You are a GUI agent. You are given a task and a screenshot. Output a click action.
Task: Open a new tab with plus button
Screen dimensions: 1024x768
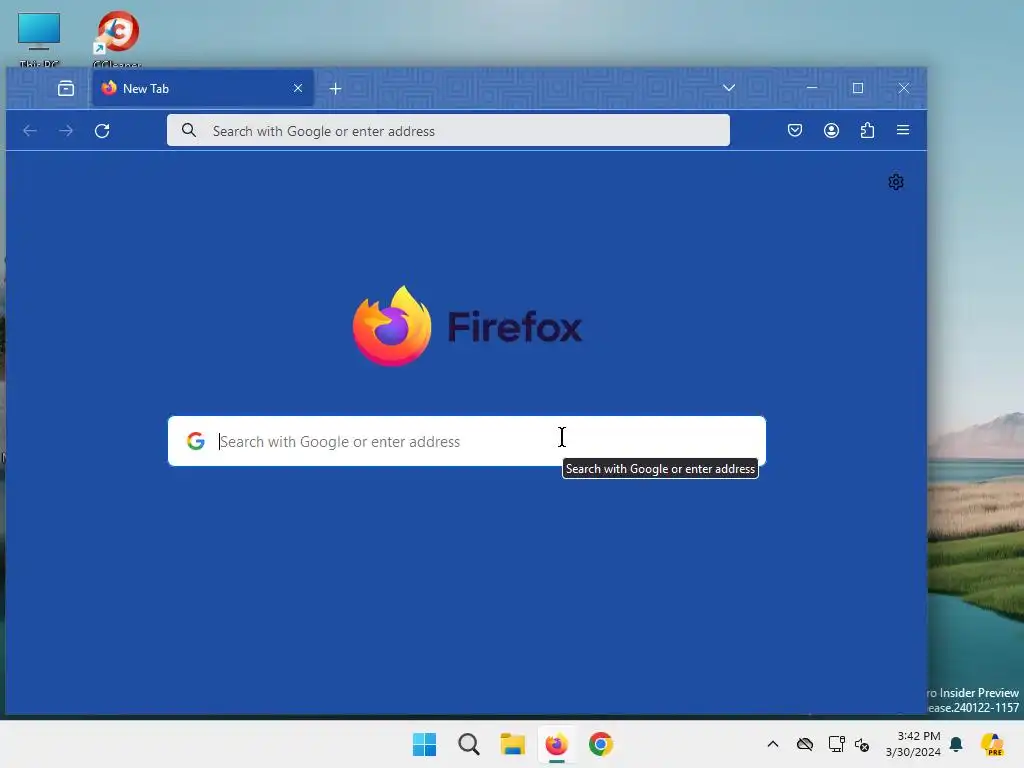point(336,89)
